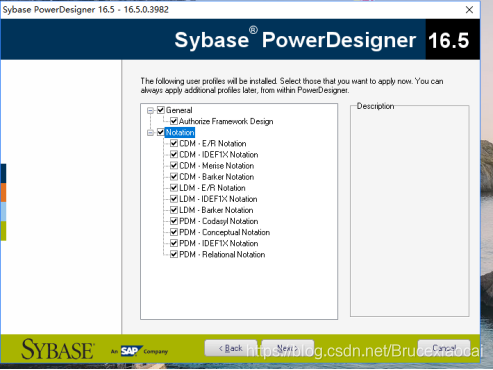Select the CDM - Merise Notation label
The height and width of the screenshot is (370, 493).
pyautogui.click(x=217, y=166)
